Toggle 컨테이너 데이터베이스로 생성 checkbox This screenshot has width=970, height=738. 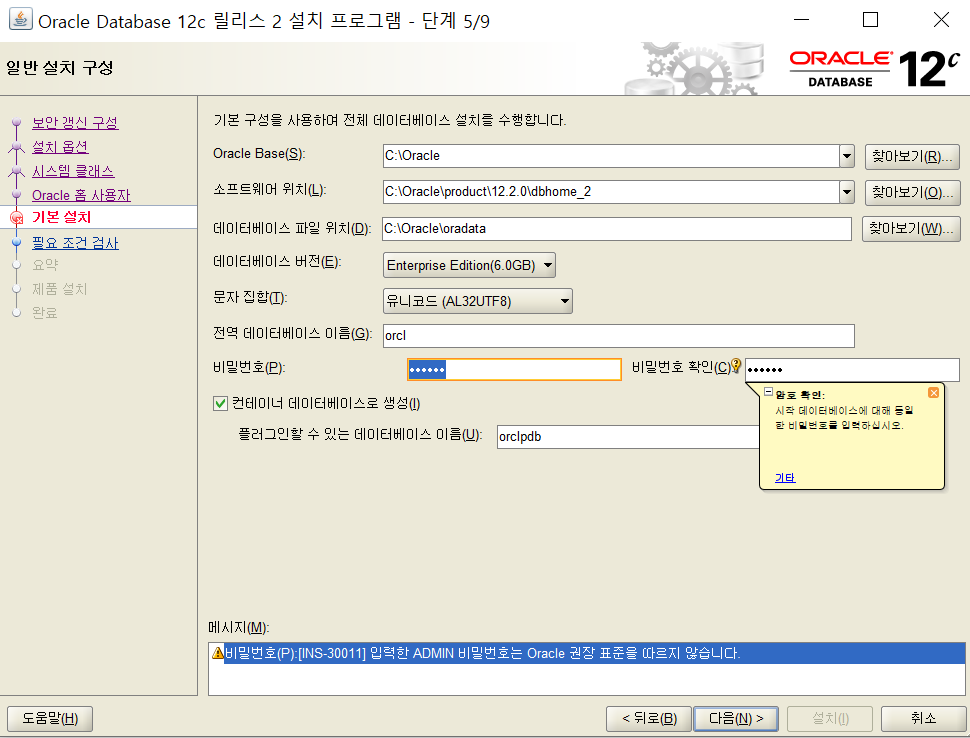(220, 403)
